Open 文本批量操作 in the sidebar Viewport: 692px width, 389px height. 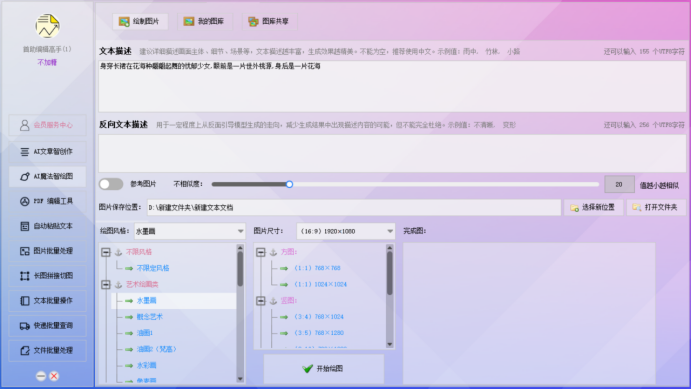tap(48, 301)
